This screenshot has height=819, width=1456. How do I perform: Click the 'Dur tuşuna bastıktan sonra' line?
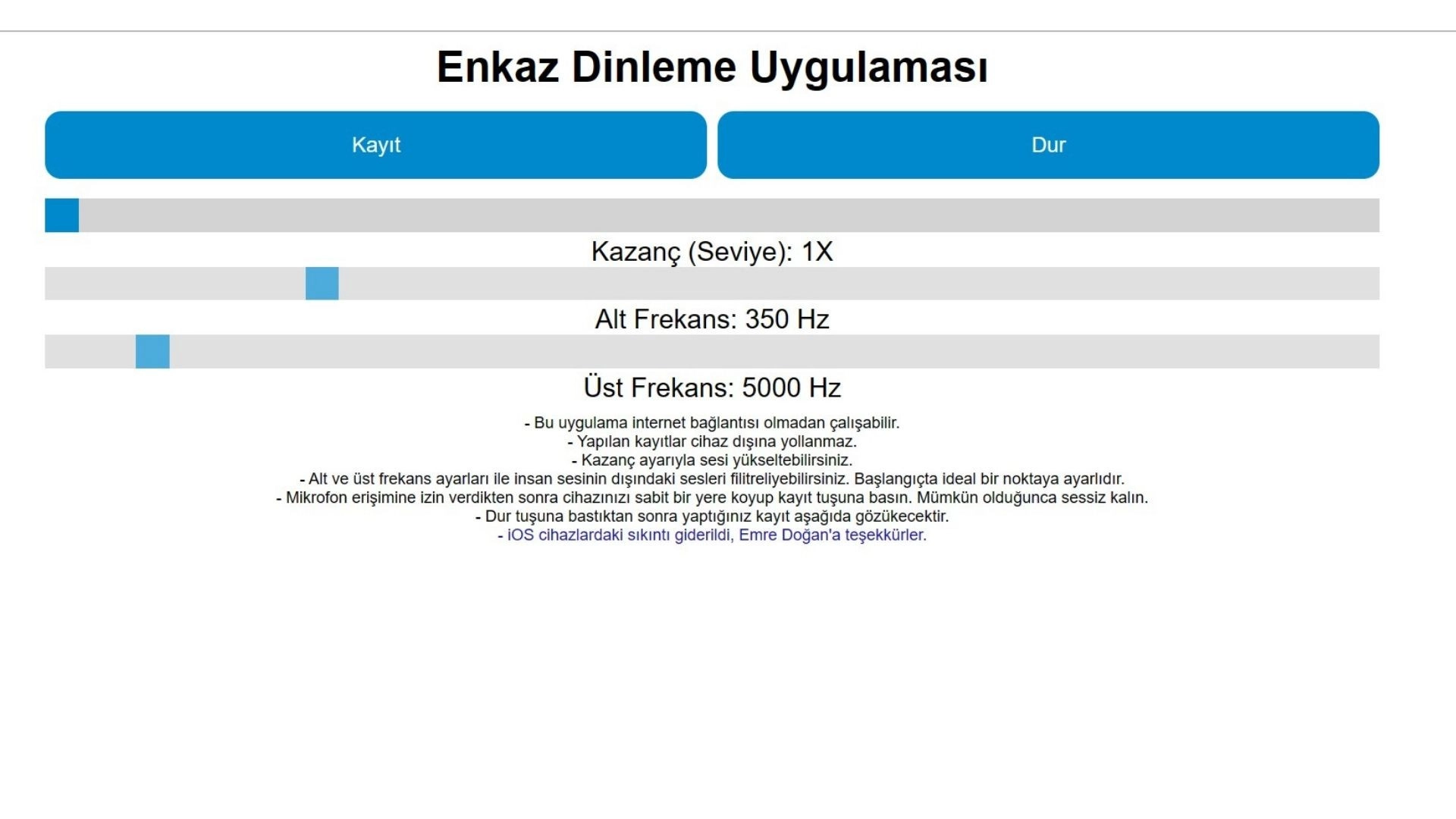point(712,516)
